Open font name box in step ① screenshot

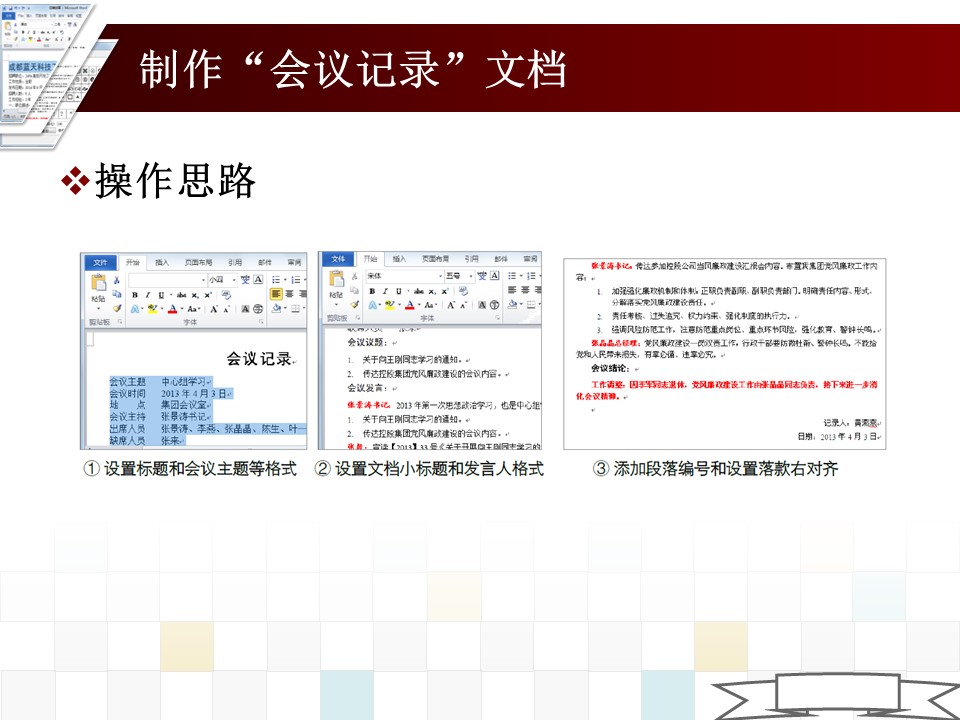pyautogui.click(x=167, y=280)
